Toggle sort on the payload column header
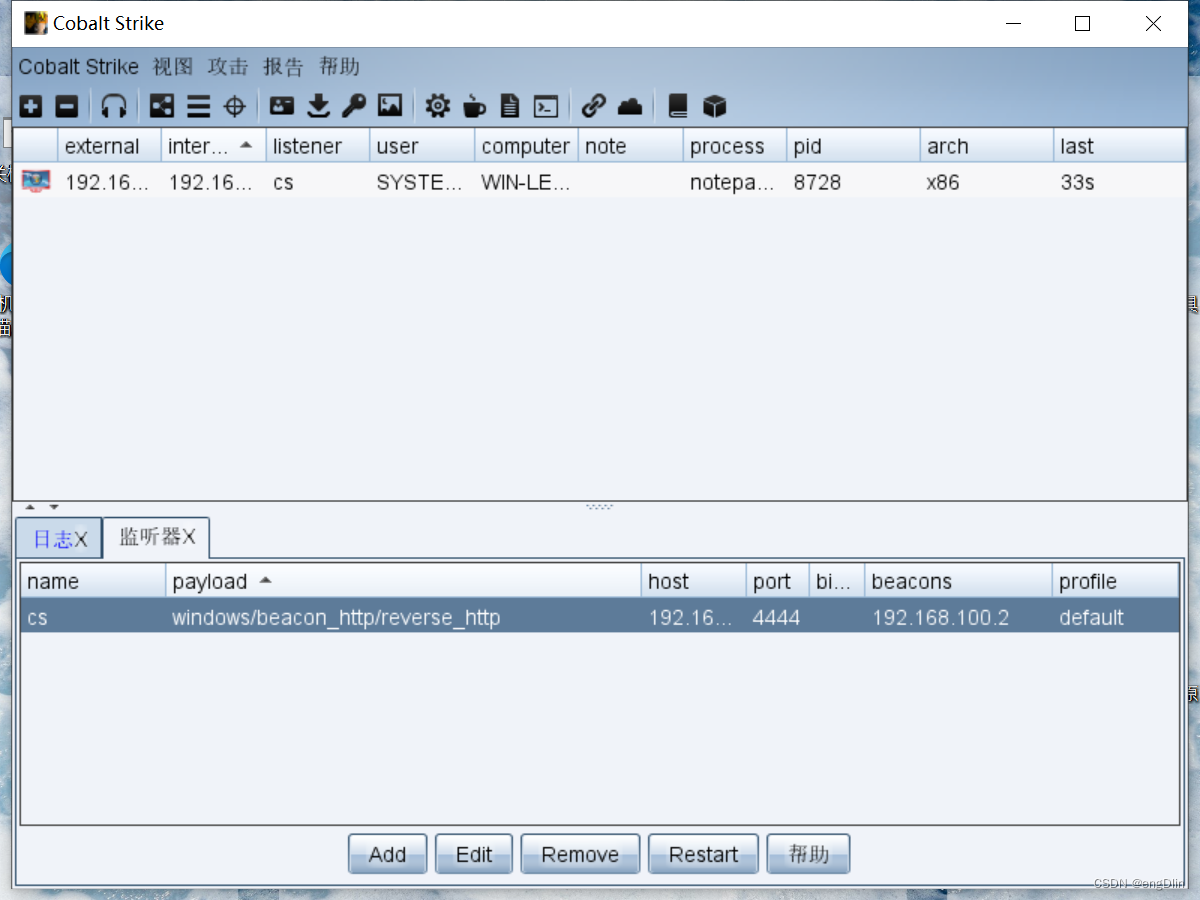This screenshot has width=1200, height=900. [403, 581]
